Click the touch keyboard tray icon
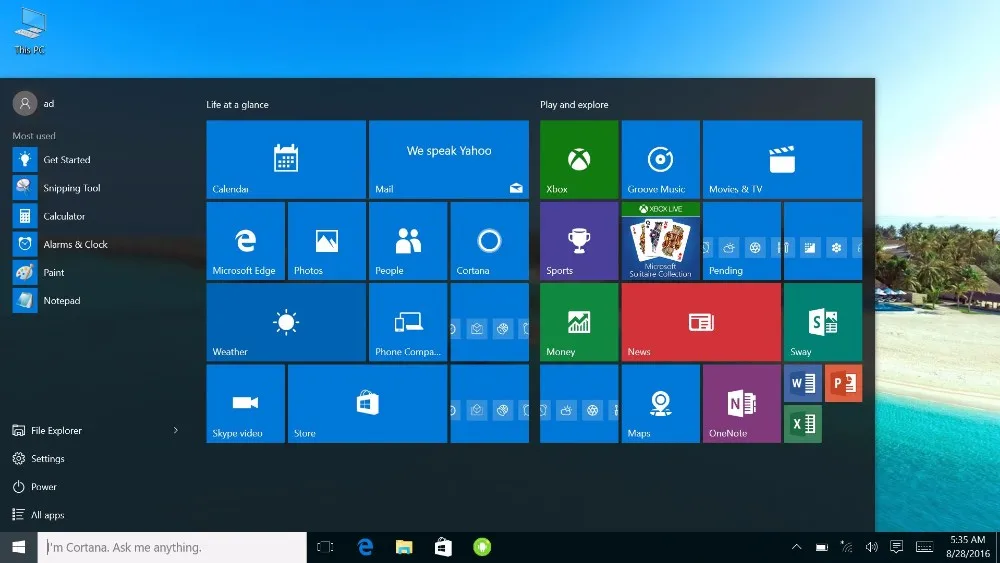Viewport: 1000px width, 563px height. pos(924,547)
